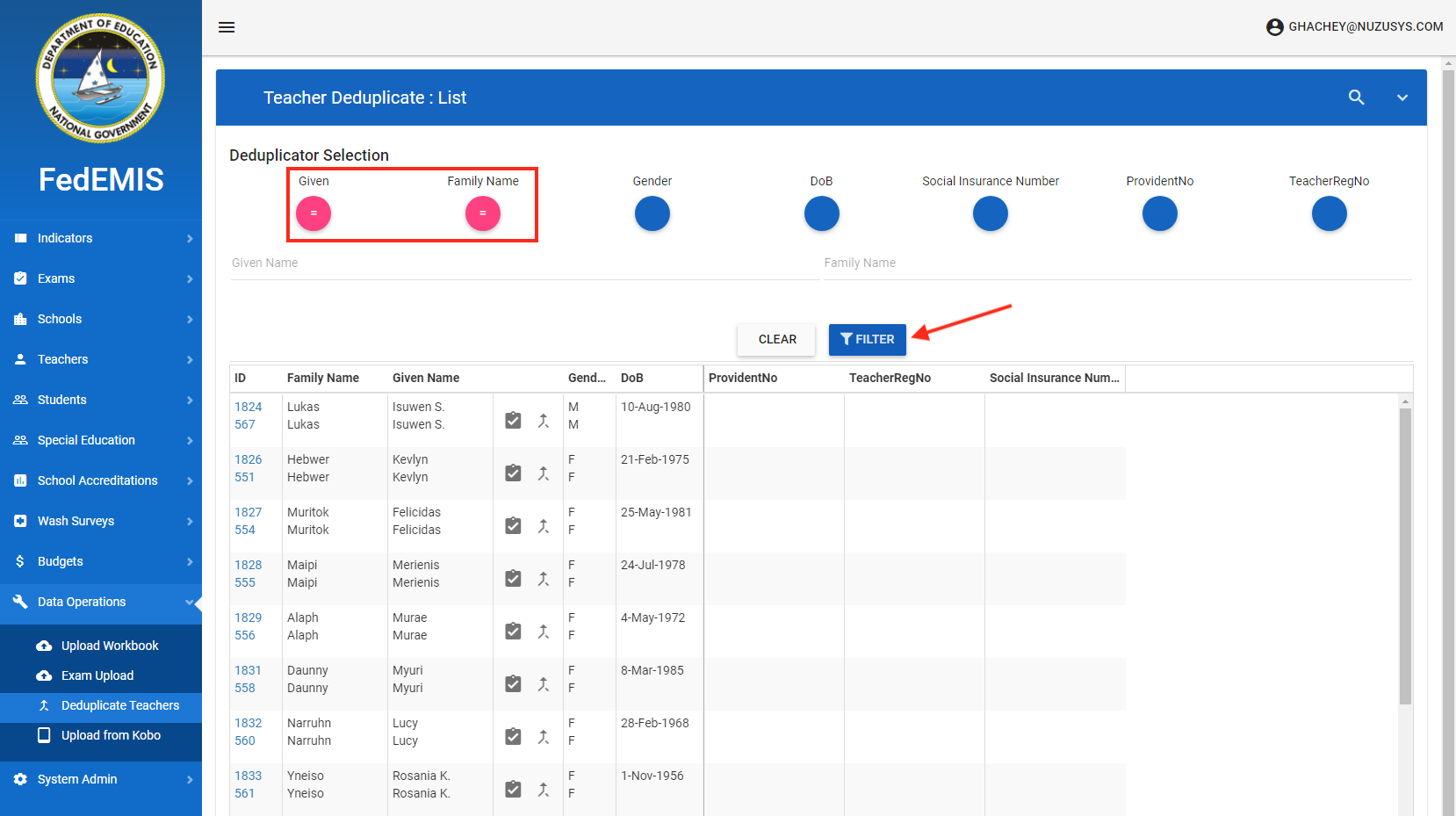Collapse the Data Operations section
The width and height of the screenshot is (1456, 816).
pos(101,602)
